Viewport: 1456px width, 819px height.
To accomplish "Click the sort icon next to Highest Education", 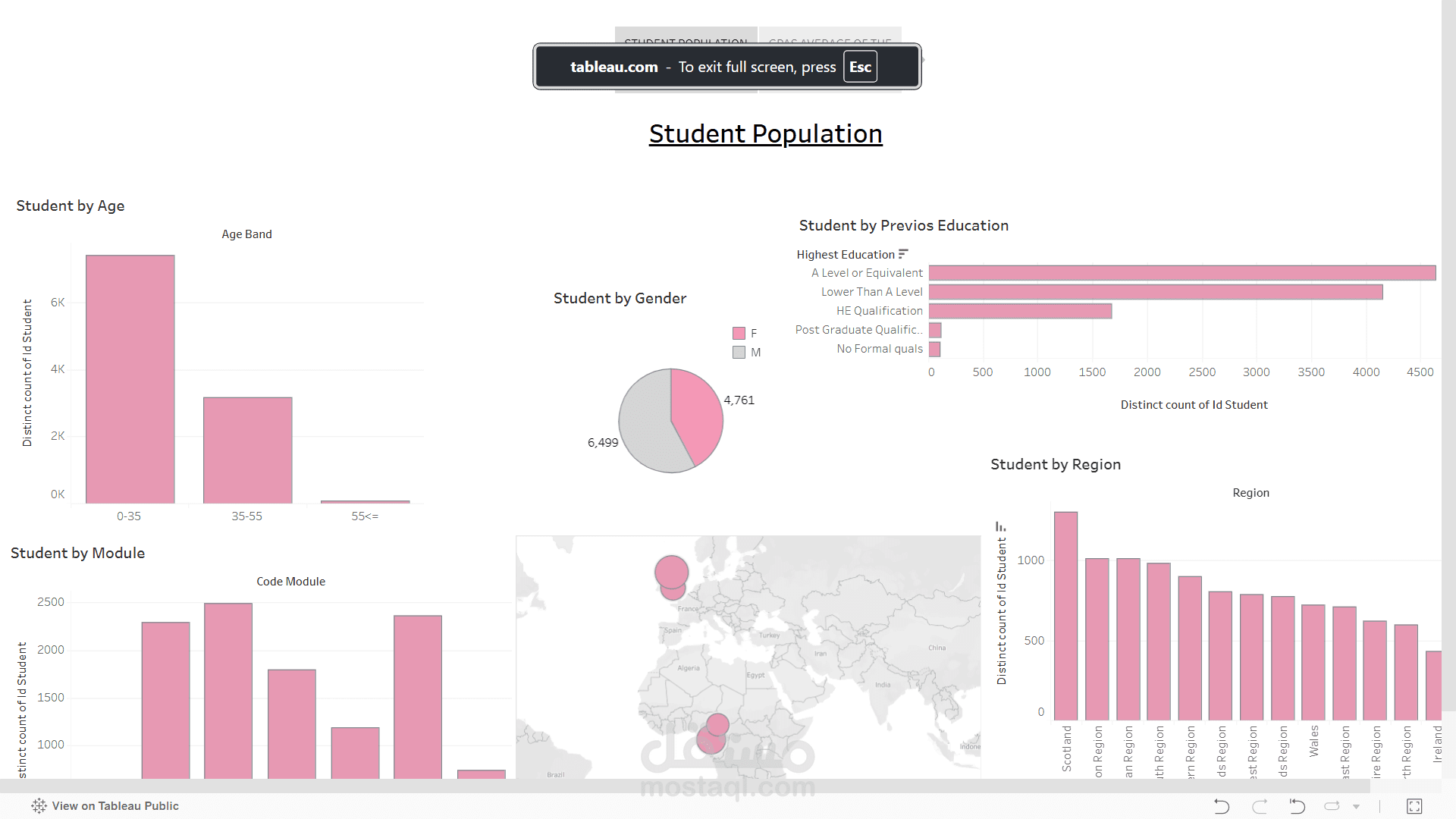I will point(903,254).
